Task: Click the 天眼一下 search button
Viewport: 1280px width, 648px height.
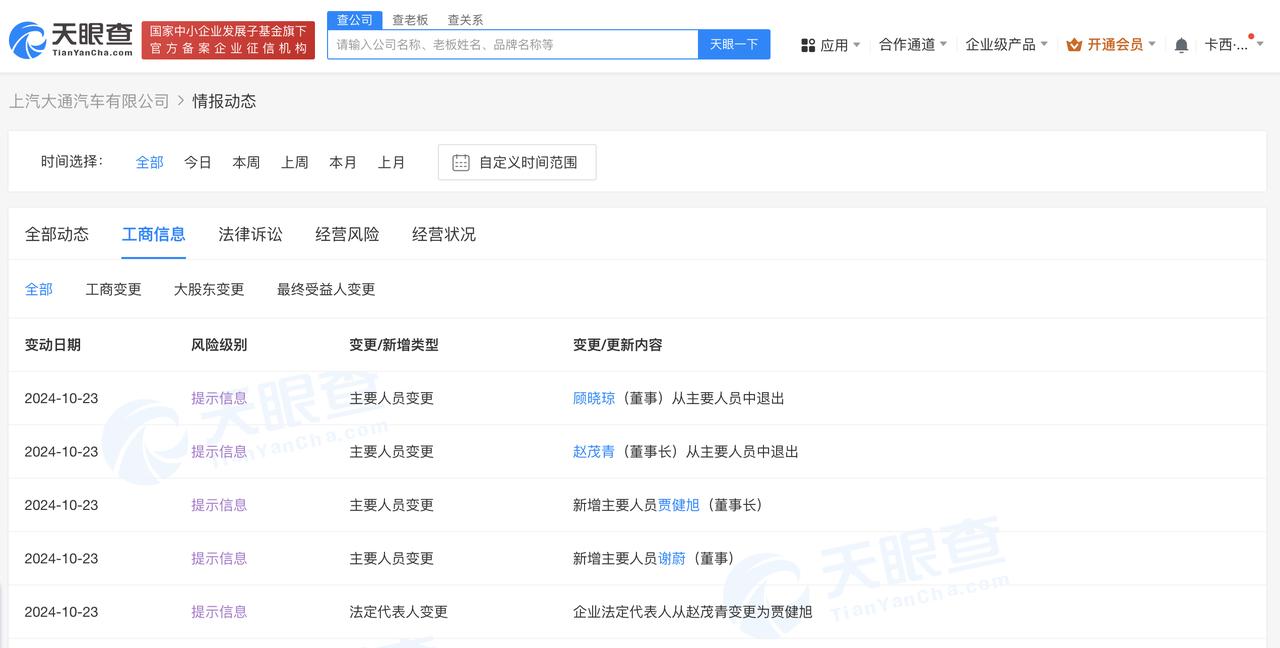Action: tap(734, 45)
